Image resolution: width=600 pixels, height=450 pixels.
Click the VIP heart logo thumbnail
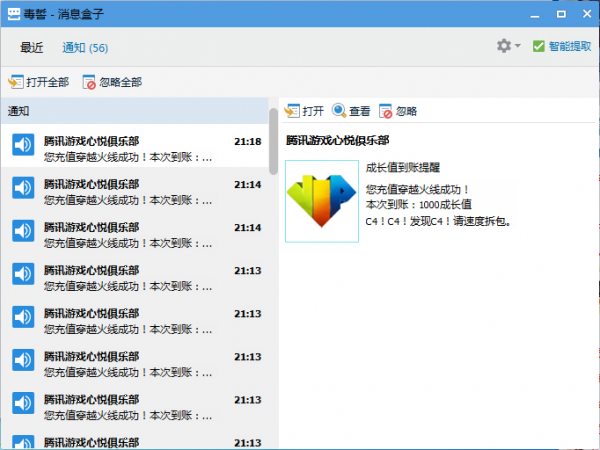pyautogui.click(x=322, y=201)
